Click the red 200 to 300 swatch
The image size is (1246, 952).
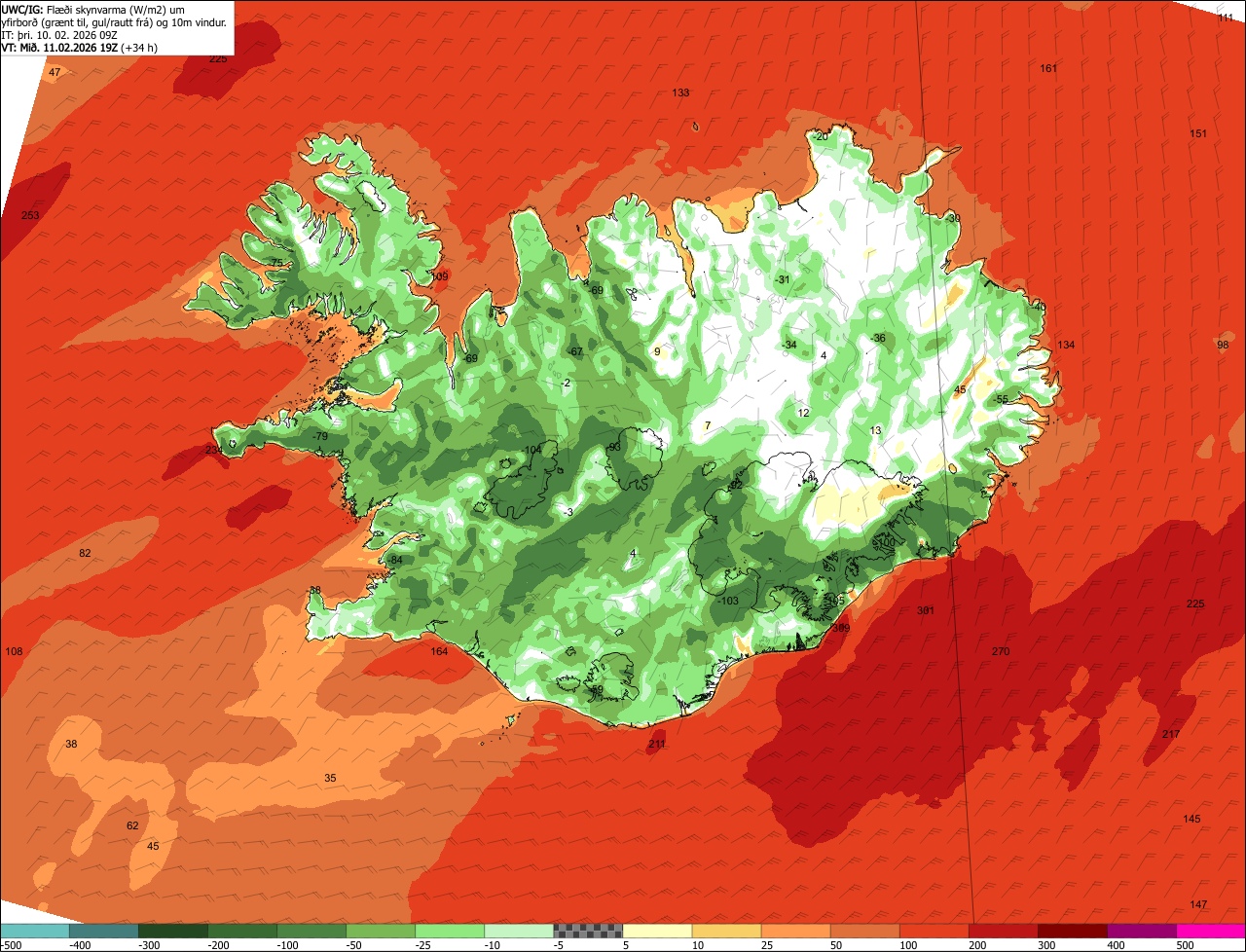coord(1003,931)
